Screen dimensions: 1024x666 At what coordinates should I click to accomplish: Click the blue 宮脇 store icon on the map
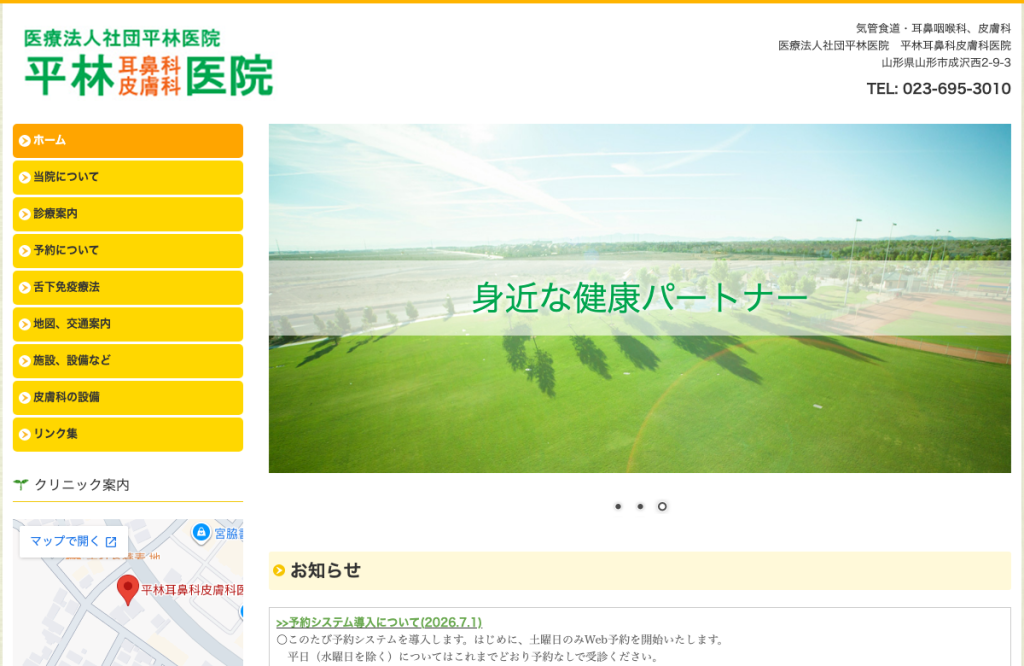click(201, 533)
